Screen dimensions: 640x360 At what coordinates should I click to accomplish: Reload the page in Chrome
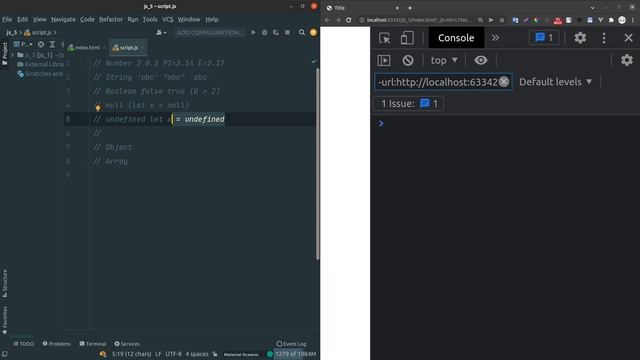coord(348,20)
